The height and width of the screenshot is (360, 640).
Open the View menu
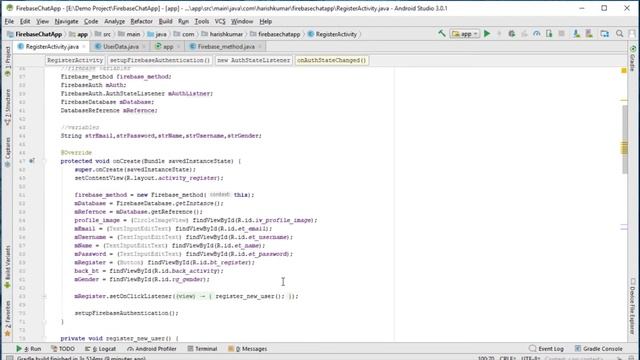tap(42, 21)
